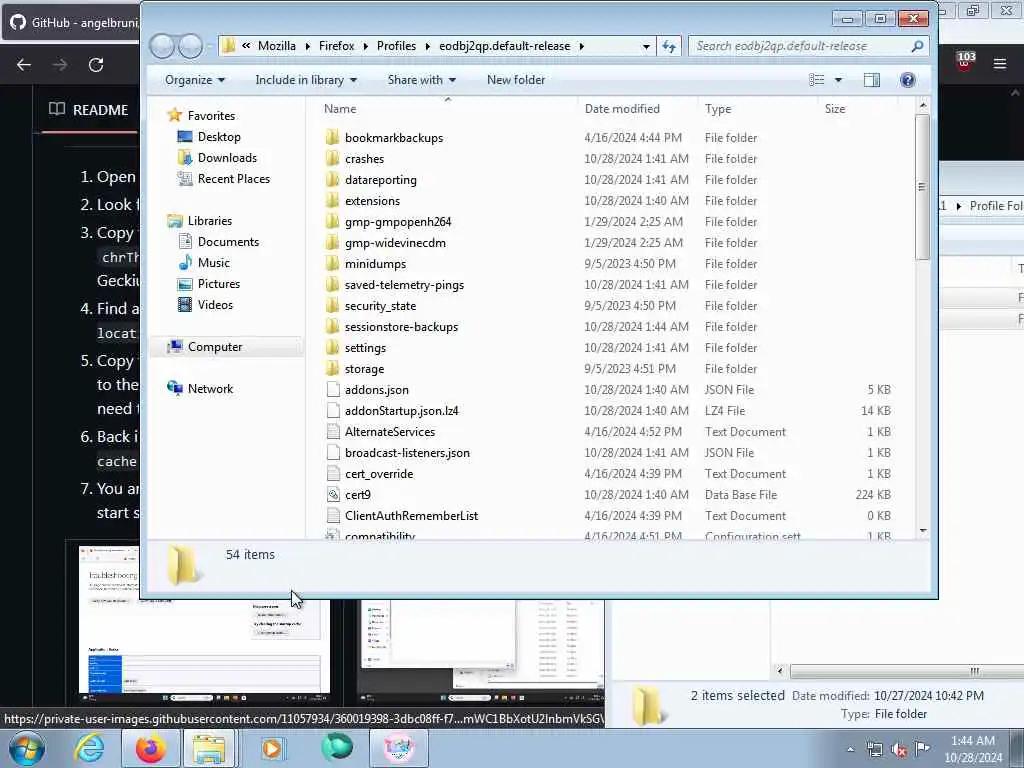Screen dimensions: 1024x768
Task: Expand arrow after eodbj2qp.default-release breadcrumb
Action: (x=581, y=46)
